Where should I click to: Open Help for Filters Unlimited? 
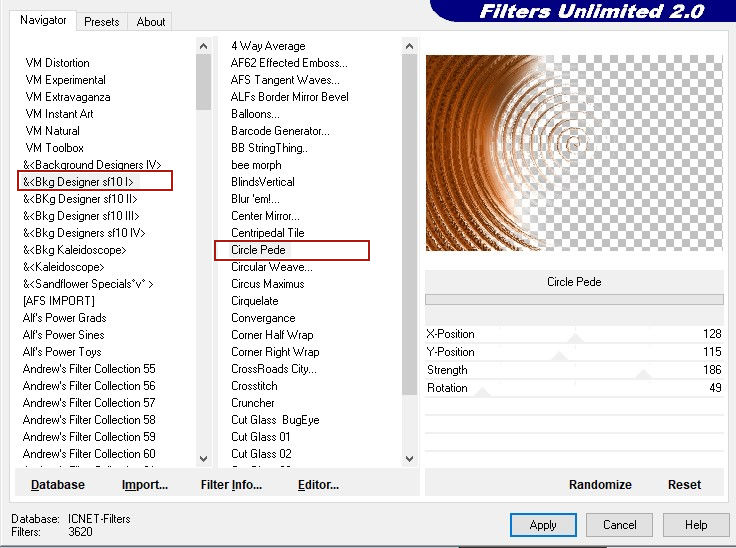696,525
